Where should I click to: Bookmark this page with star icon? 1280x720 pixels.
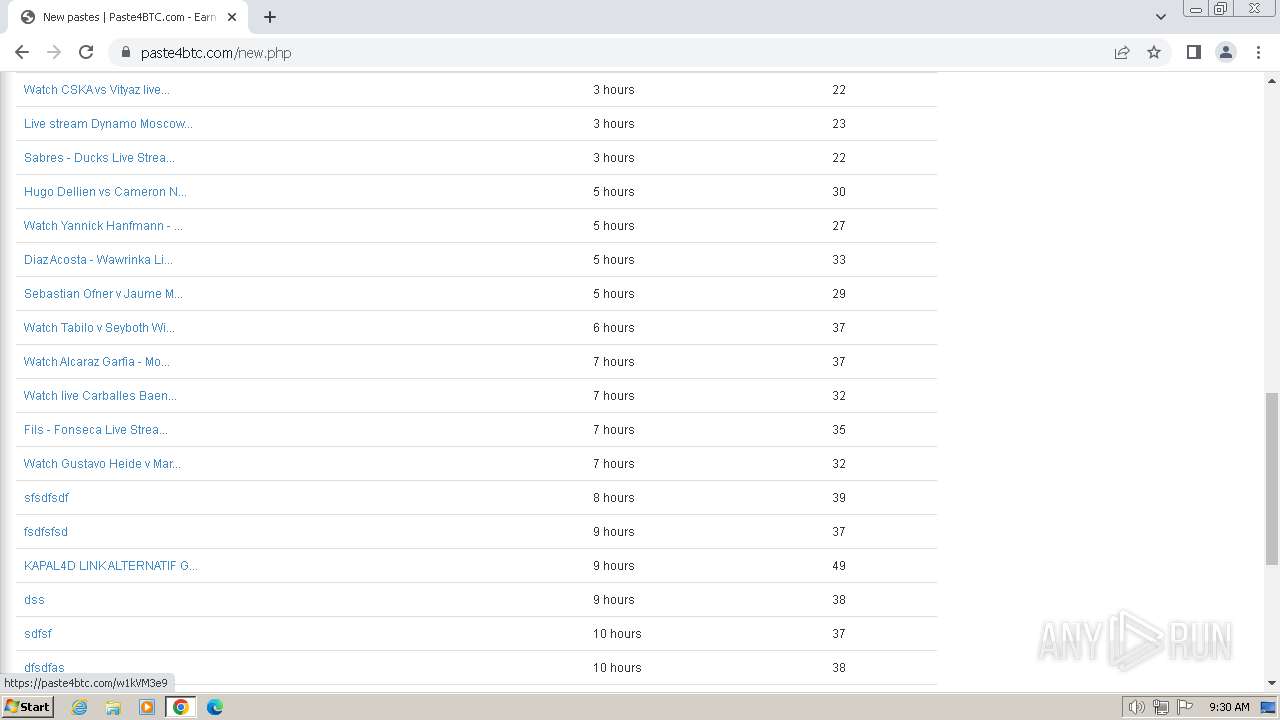[x=1154, y=52]
